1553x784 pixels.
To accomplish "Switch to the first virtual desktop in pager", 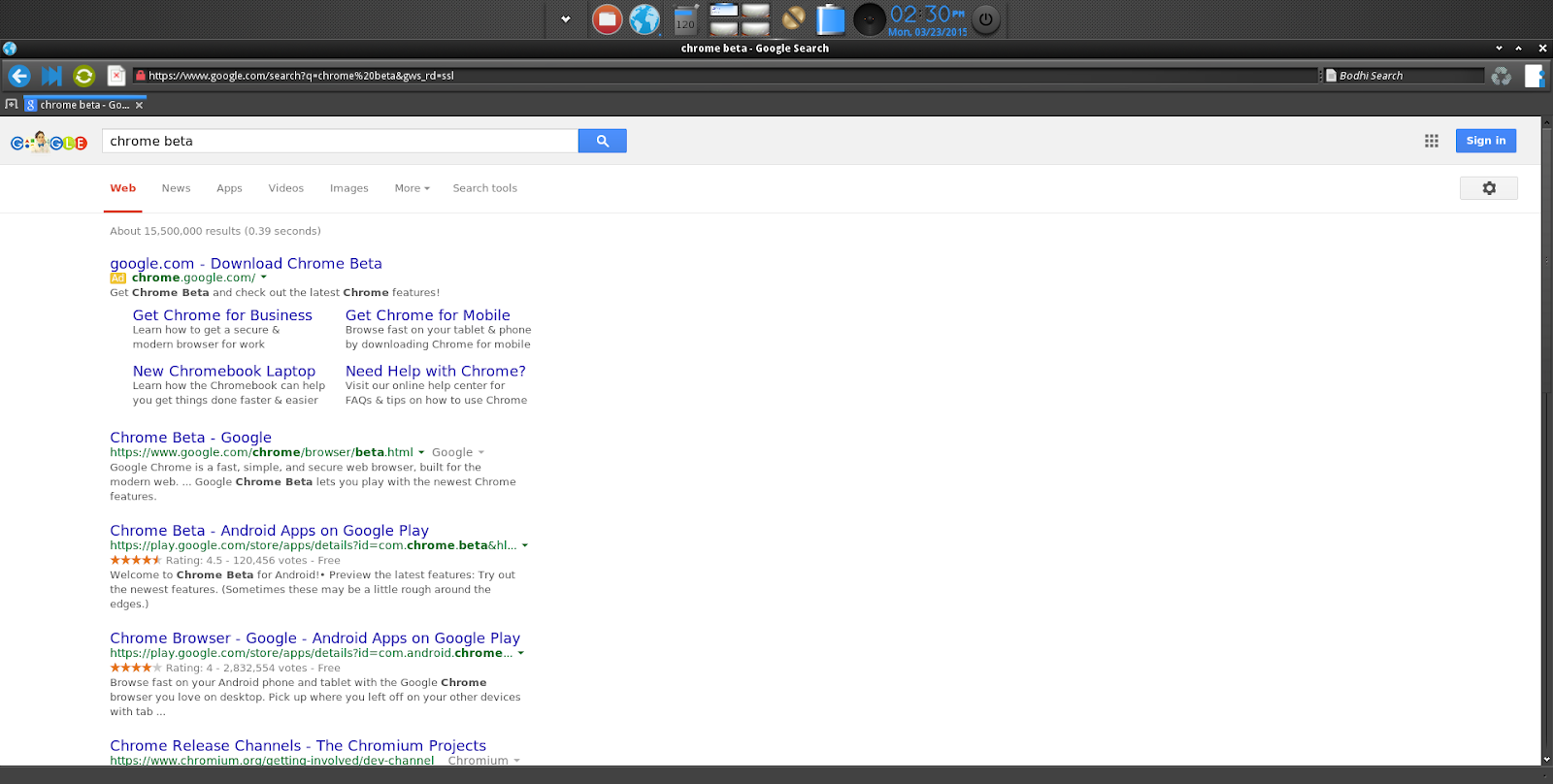I will [x=724, y=11].
